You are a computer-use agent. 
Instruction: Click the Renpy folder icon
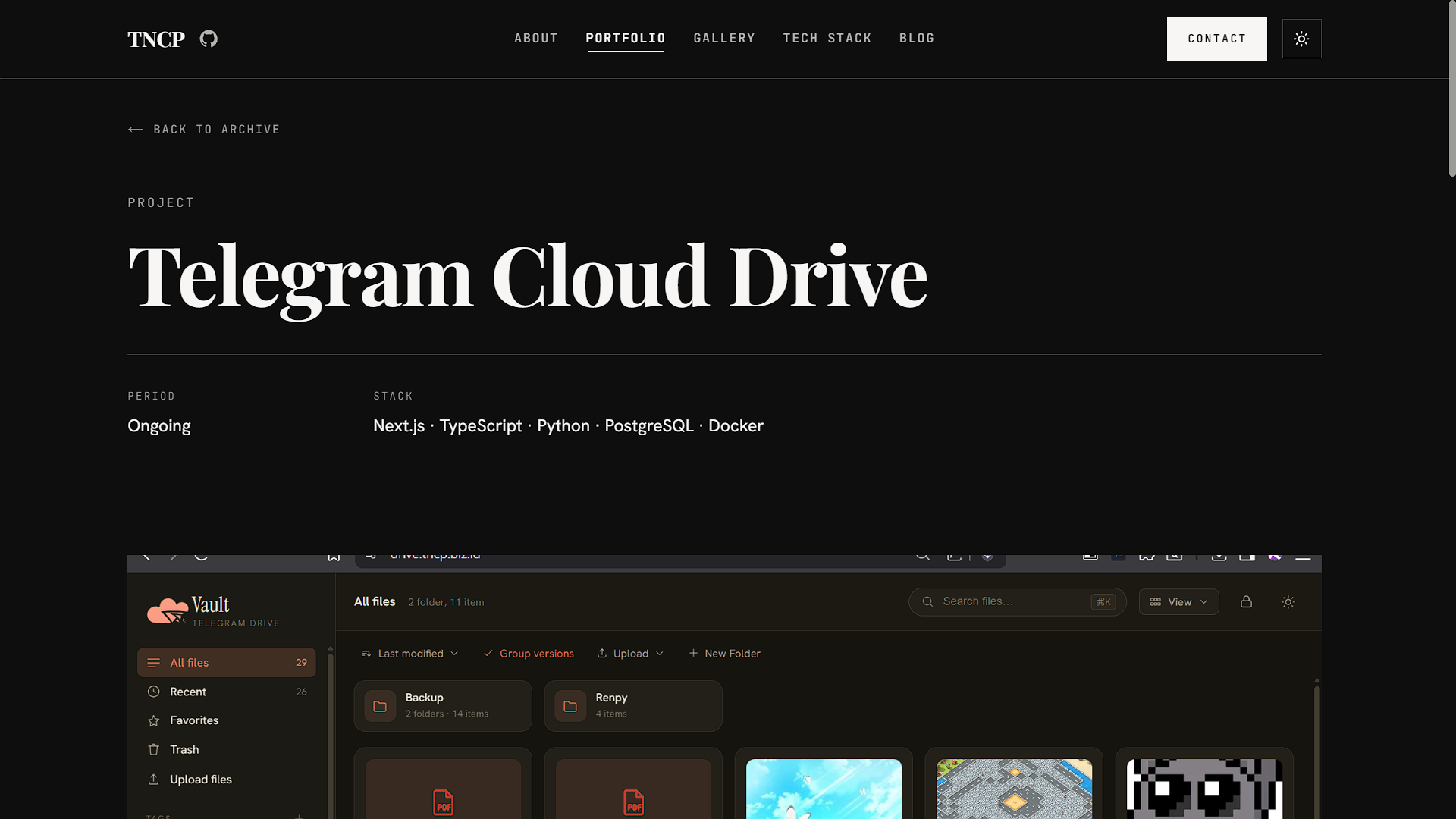point(570,706)
